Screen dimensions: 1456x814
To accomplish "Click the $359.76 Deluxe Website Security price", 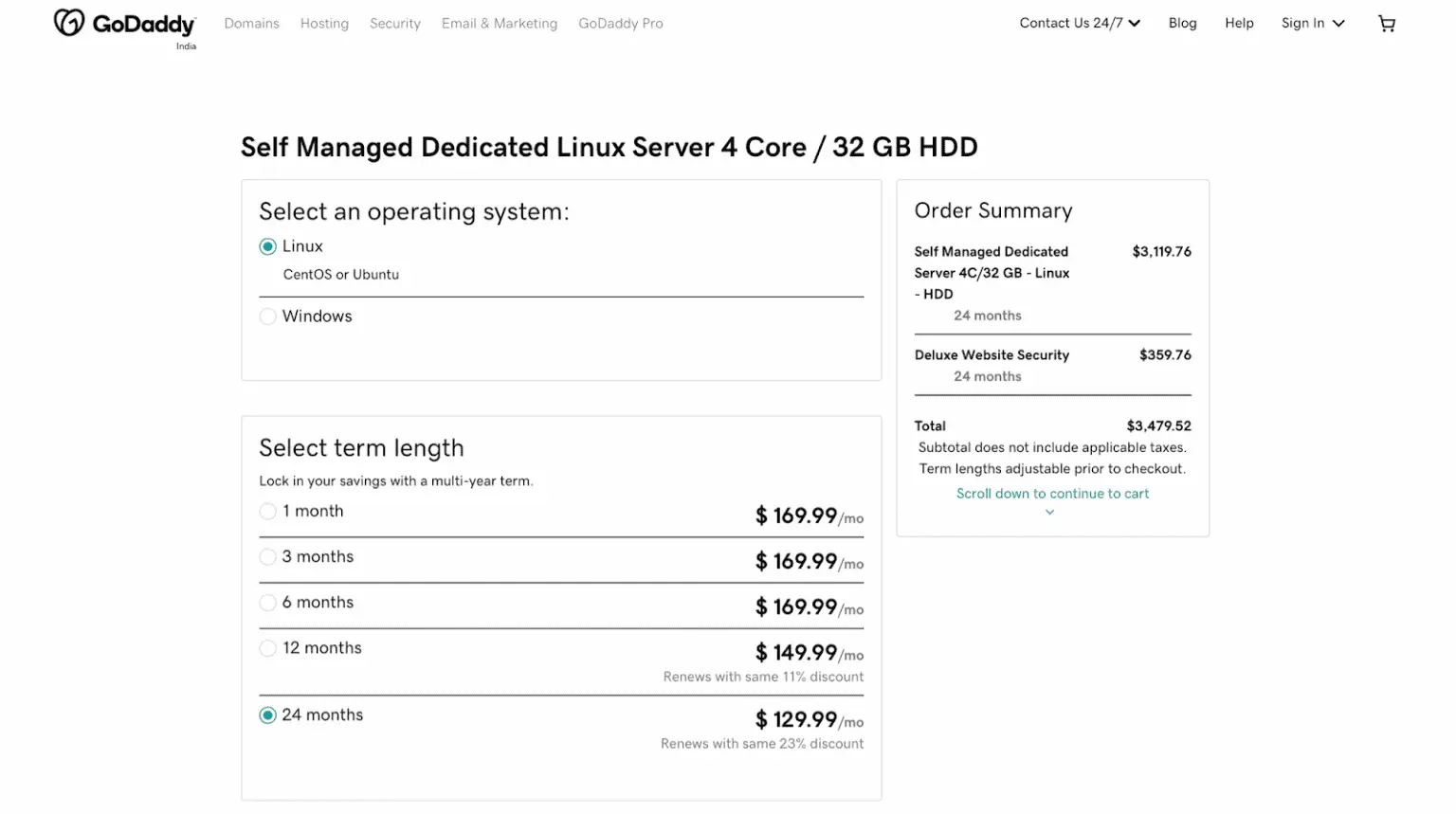I will pos(1165,355).
